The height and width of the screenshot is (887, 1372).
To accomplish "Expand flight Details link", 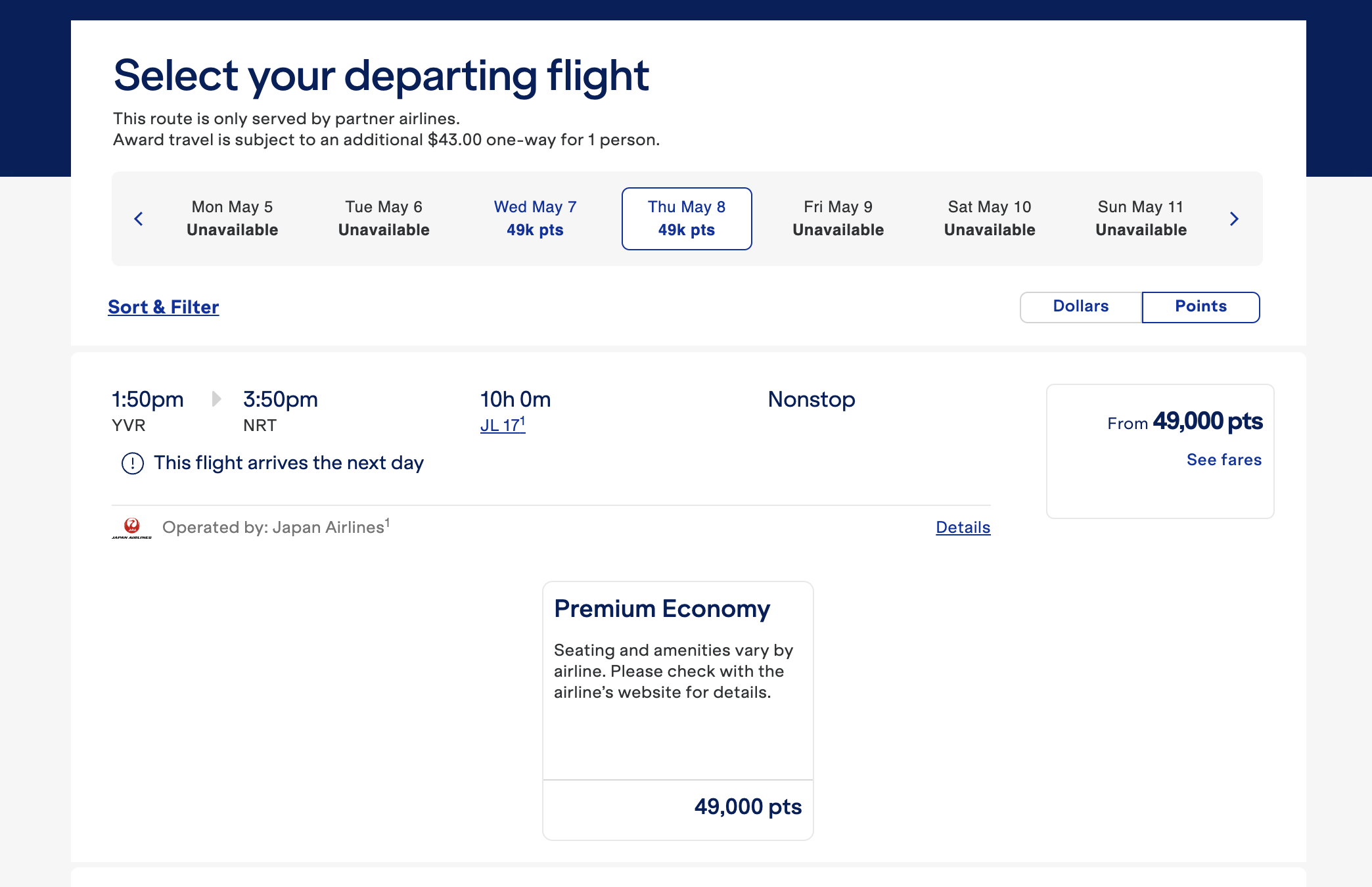I will (x=963, y=528).
